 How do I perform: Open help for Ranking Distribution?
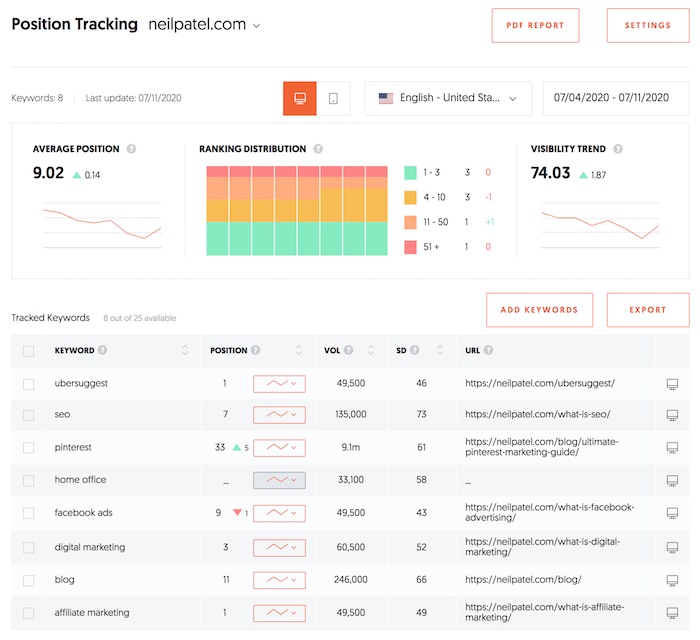coord(318,149)
